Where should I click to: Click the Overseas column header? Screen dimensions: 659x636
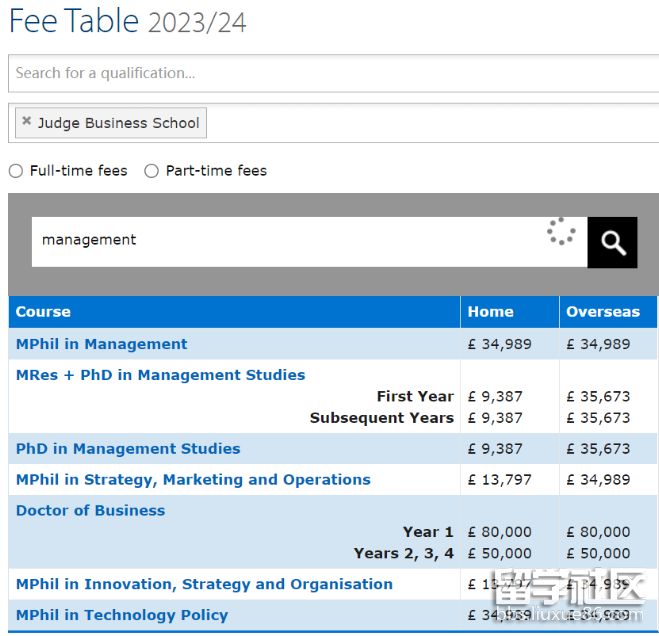(x=602, y=312)
